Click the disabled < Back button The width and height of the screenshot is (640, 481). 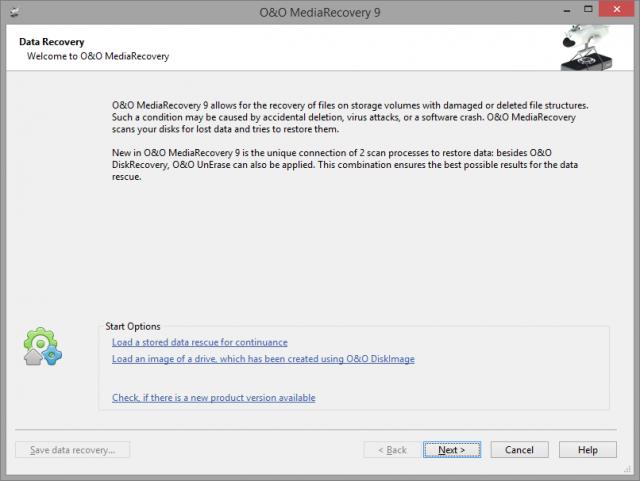(x=392, y=450)
